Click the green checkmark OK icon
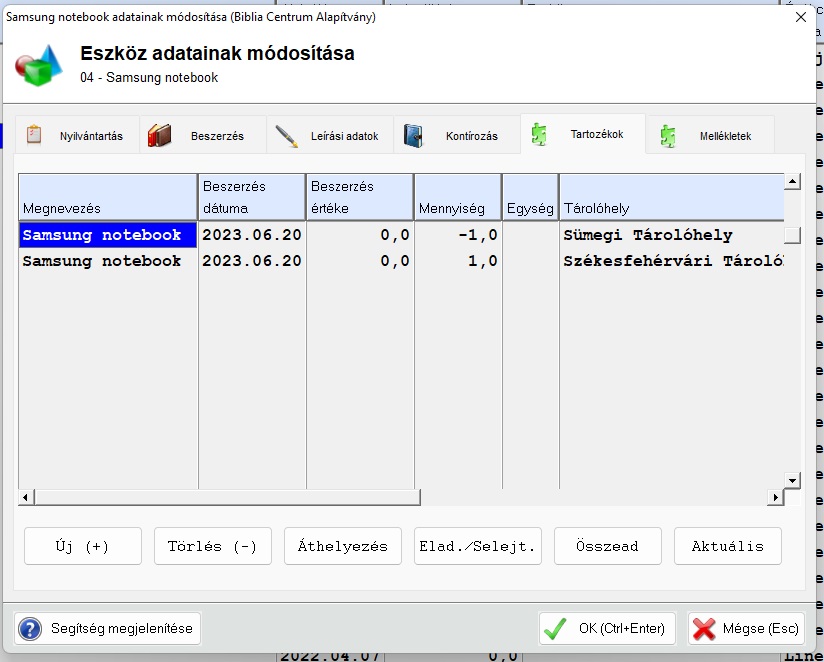This screenshot has width=824, height=662. click(x=554, y=628)
